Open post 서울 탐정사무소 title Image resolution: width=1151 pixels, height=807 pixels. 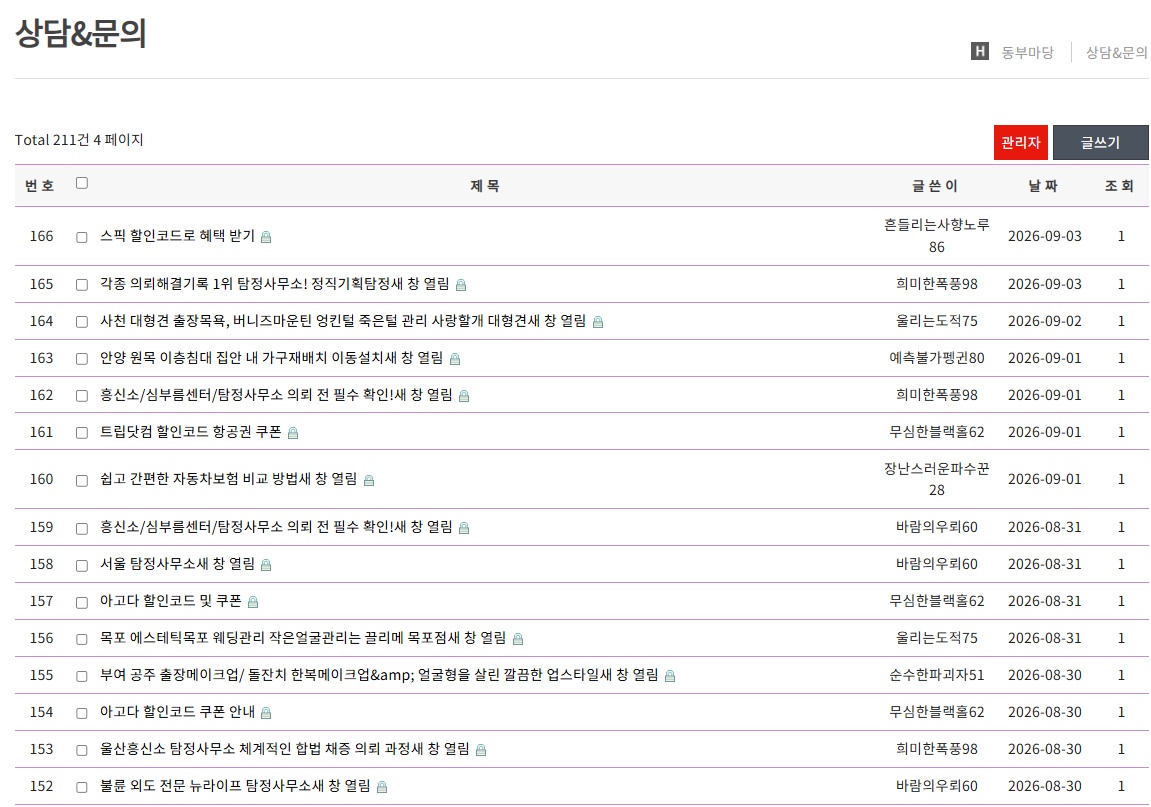[x=177, y=564]
